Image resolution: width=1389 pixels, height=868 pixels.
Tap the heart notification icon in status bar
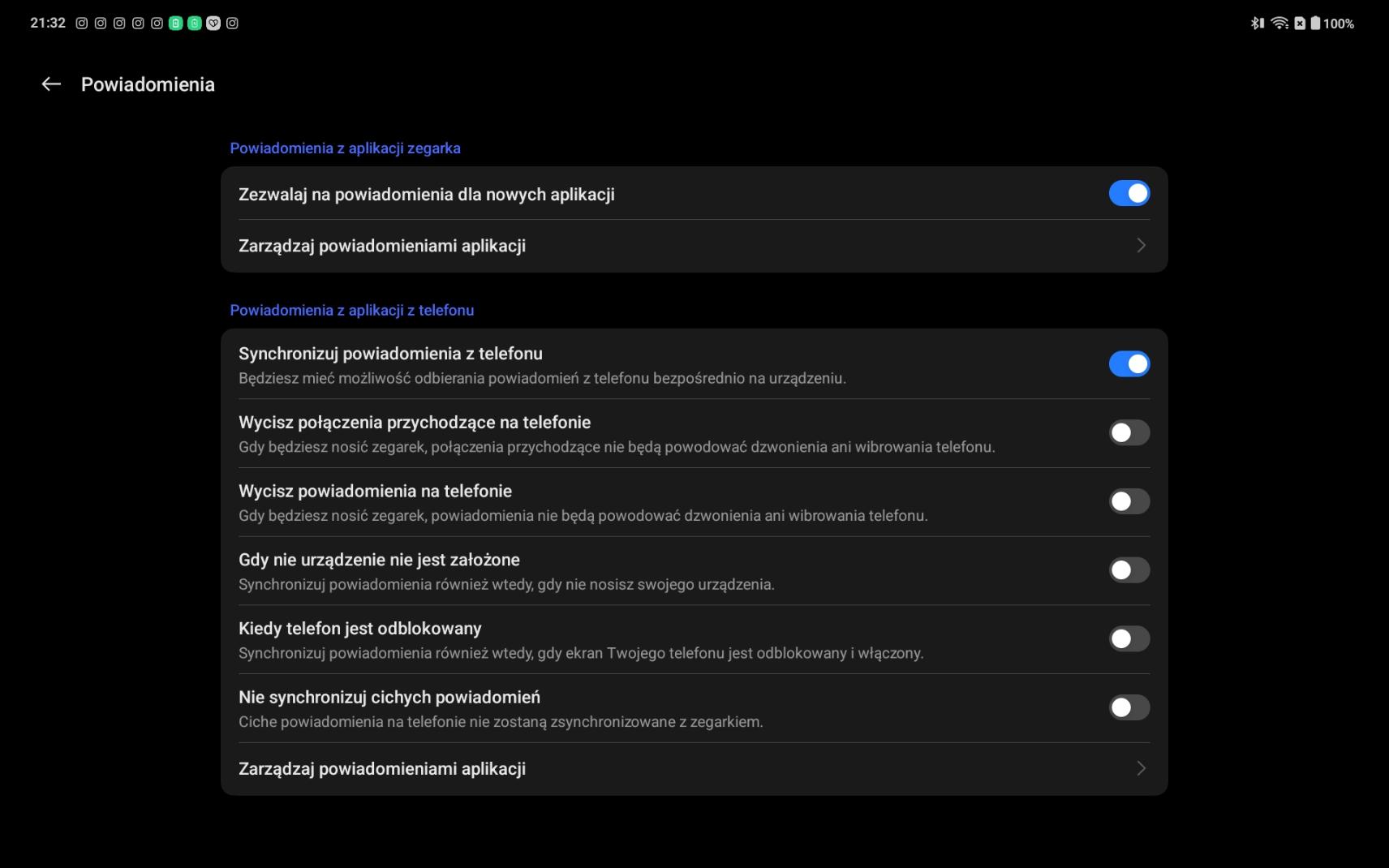[213, 24]
